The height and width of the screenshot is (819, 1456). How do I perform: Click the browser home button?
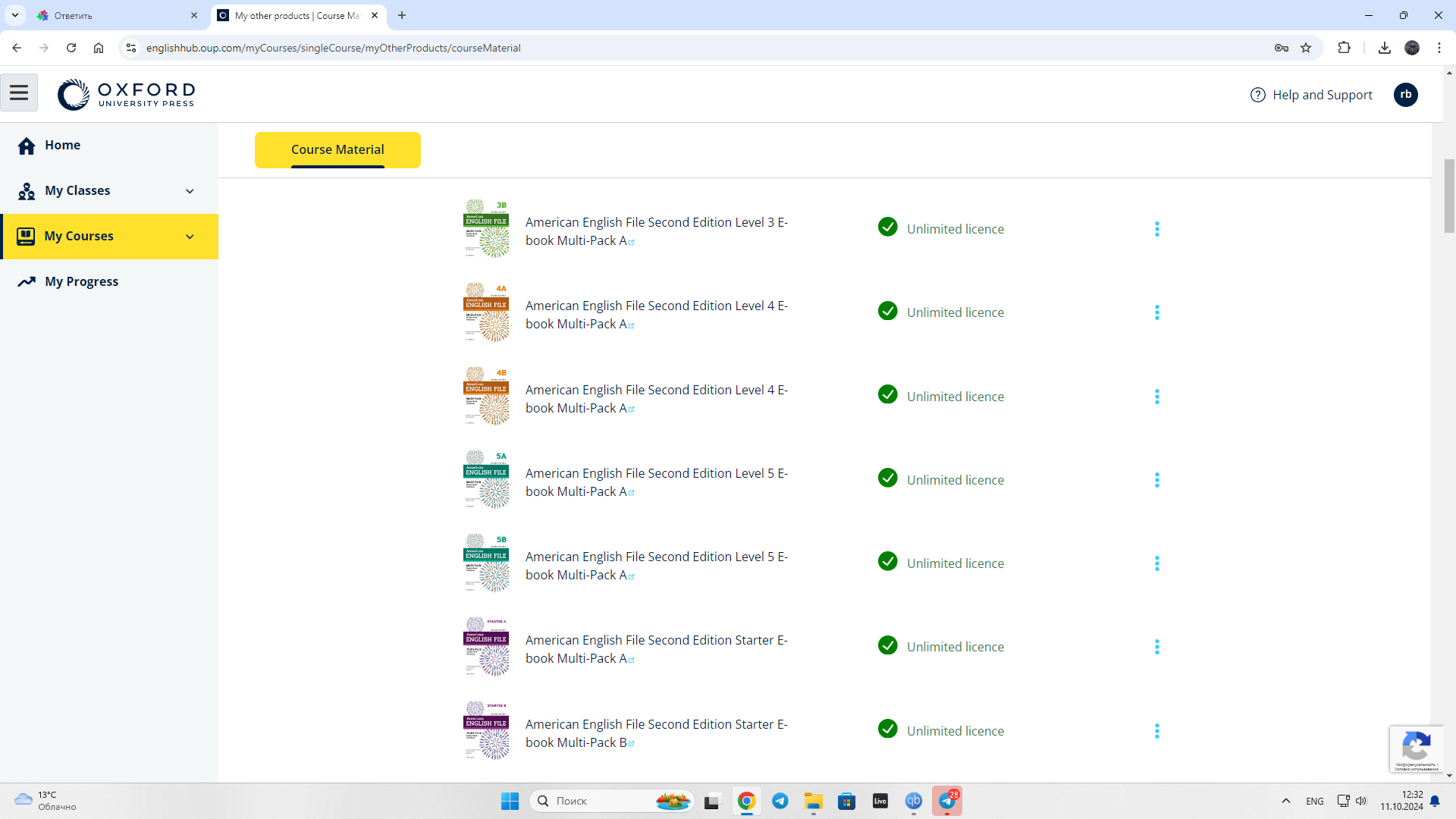coord(99,48)
